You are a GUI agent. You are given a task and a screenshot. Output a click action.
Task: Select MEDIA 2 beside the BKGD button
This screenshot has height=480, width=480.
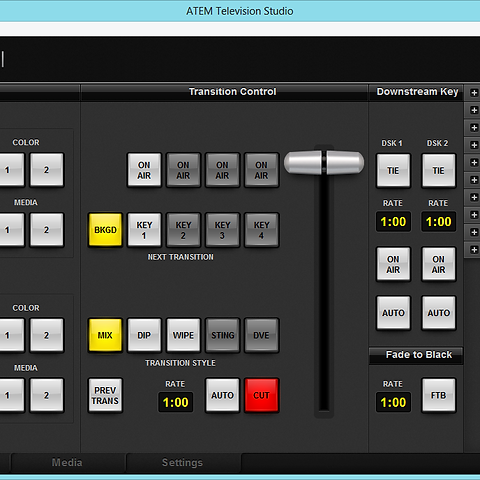pos(47,230)
